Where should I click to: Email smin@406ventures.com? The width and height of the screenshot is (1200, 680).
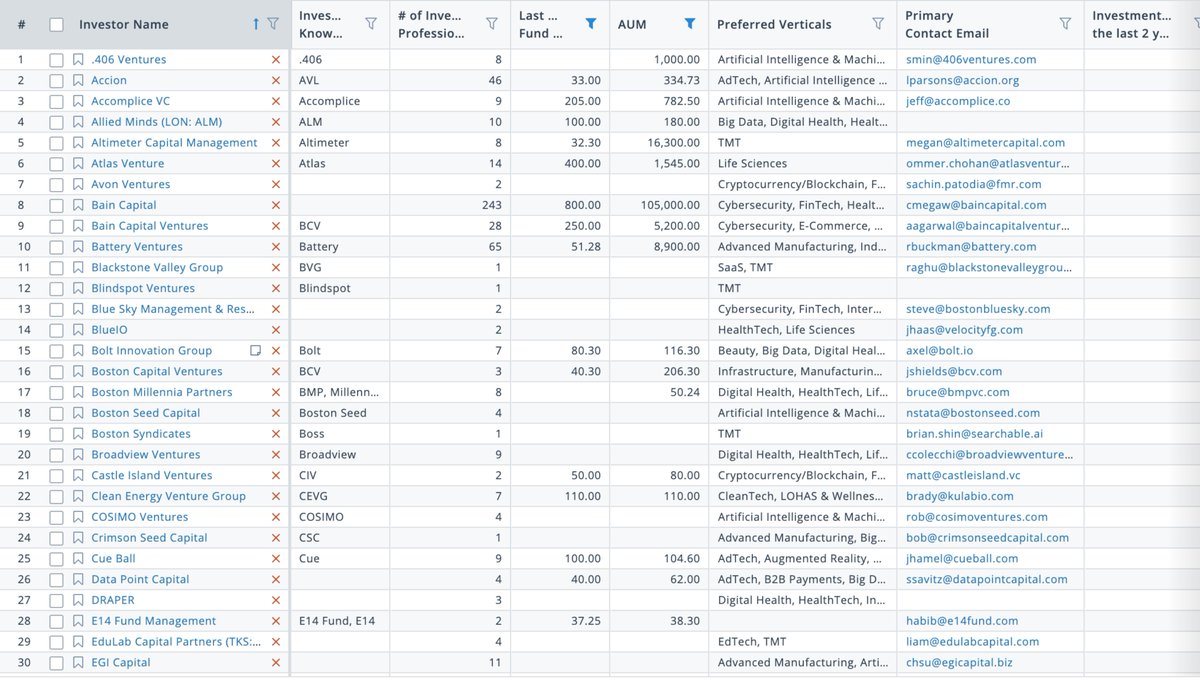pyautogui.click(x=971, y=60)
